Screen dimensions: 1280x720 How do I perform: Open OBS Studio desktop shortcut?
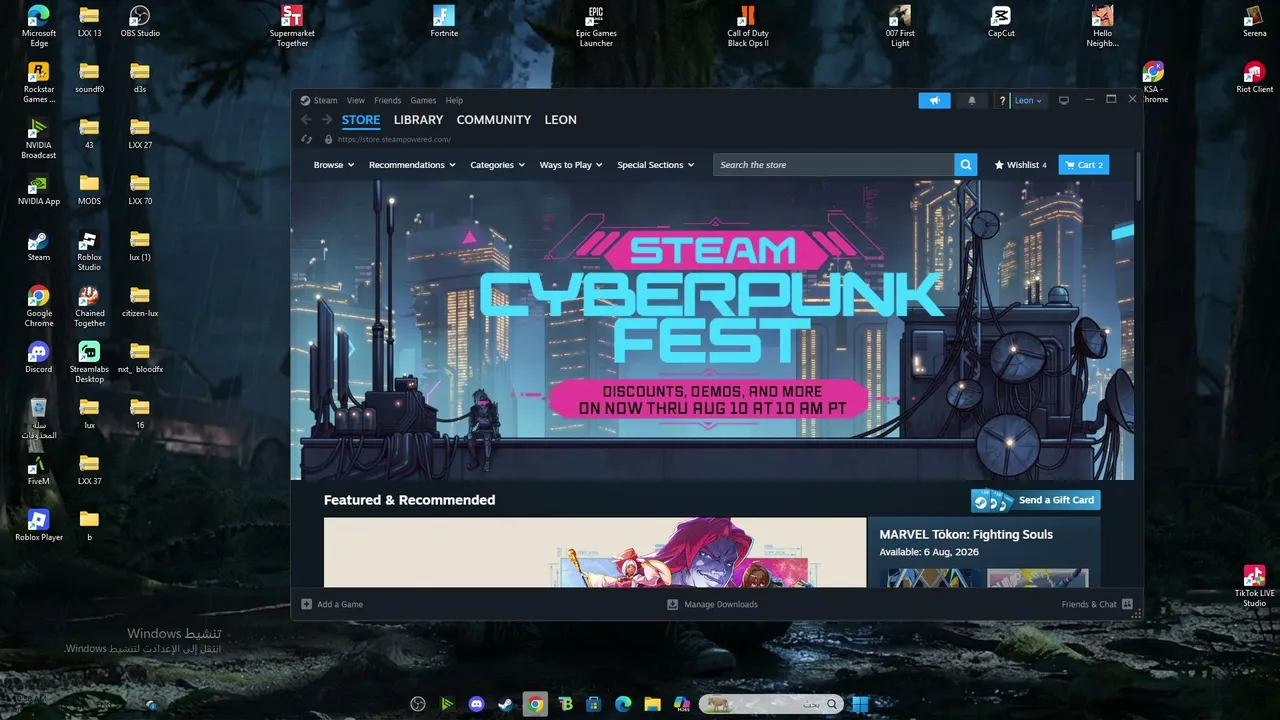(140, 22)
